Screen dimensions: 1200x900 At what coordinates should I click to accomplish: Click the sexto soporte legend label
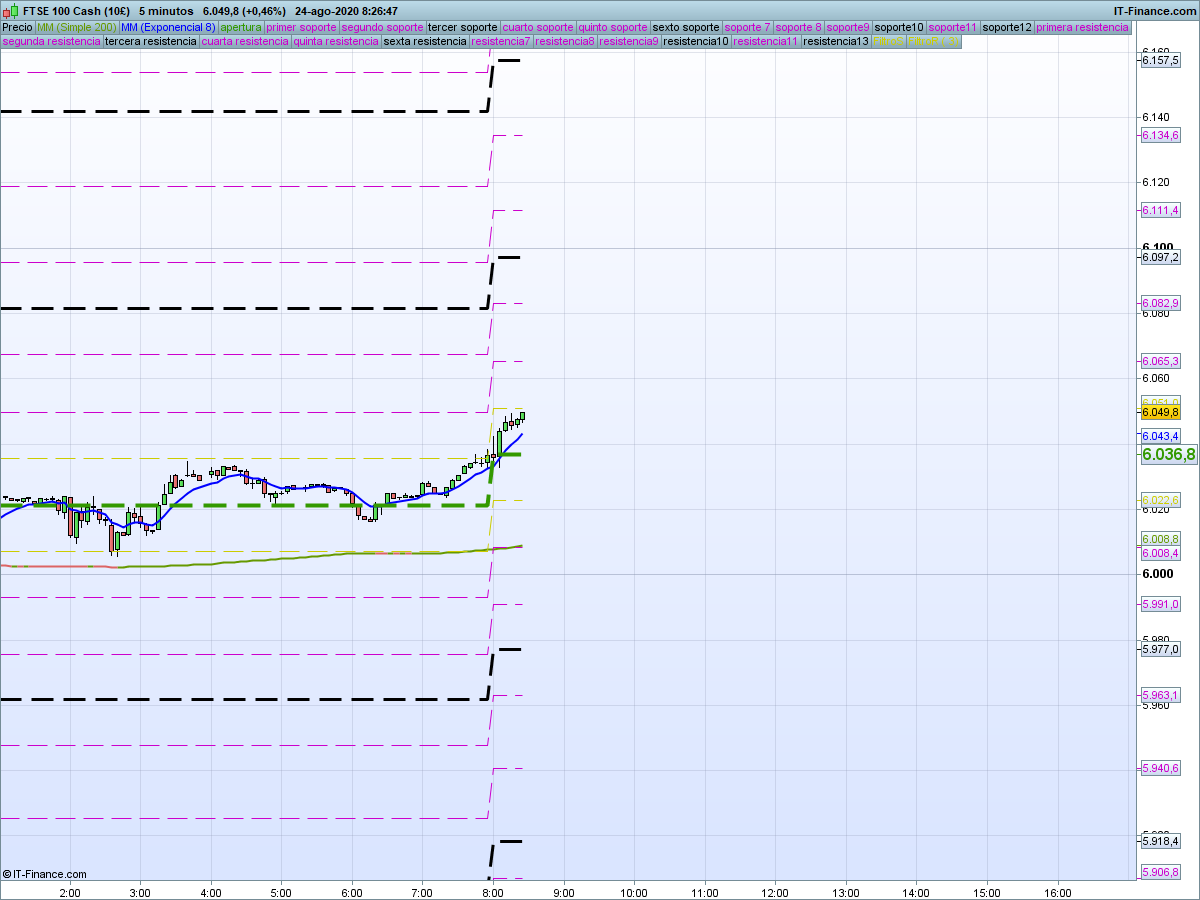click(685, 27)
